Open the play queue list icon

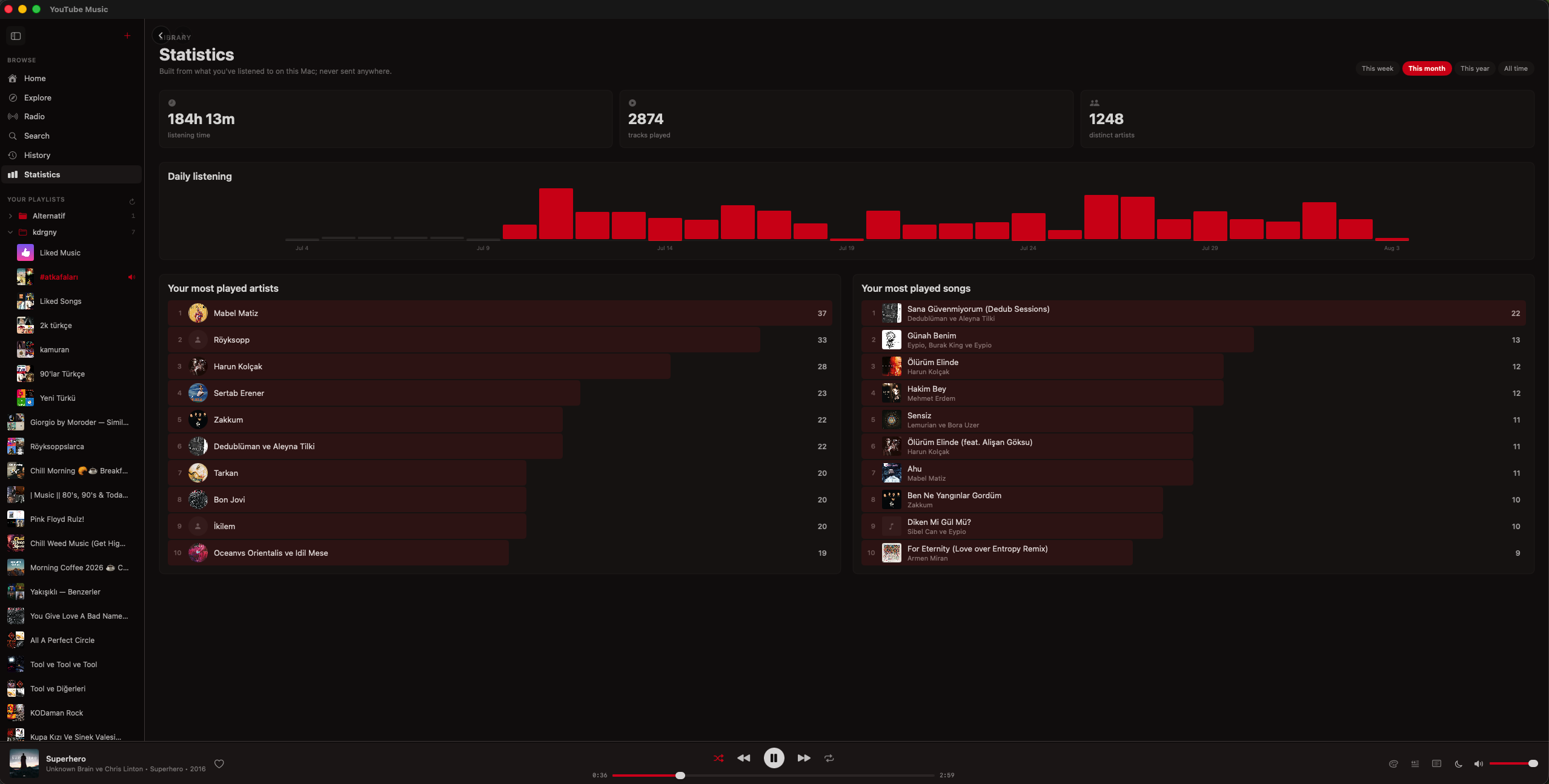point(1437,763)
